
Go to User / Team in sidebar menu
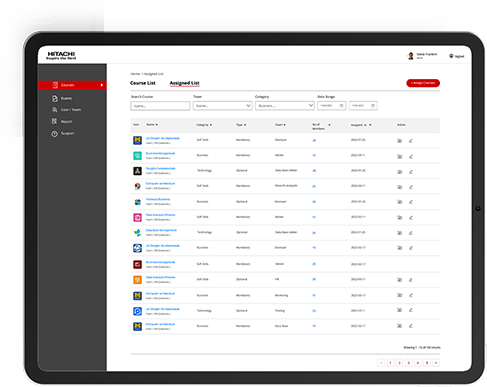click(71, 110)
